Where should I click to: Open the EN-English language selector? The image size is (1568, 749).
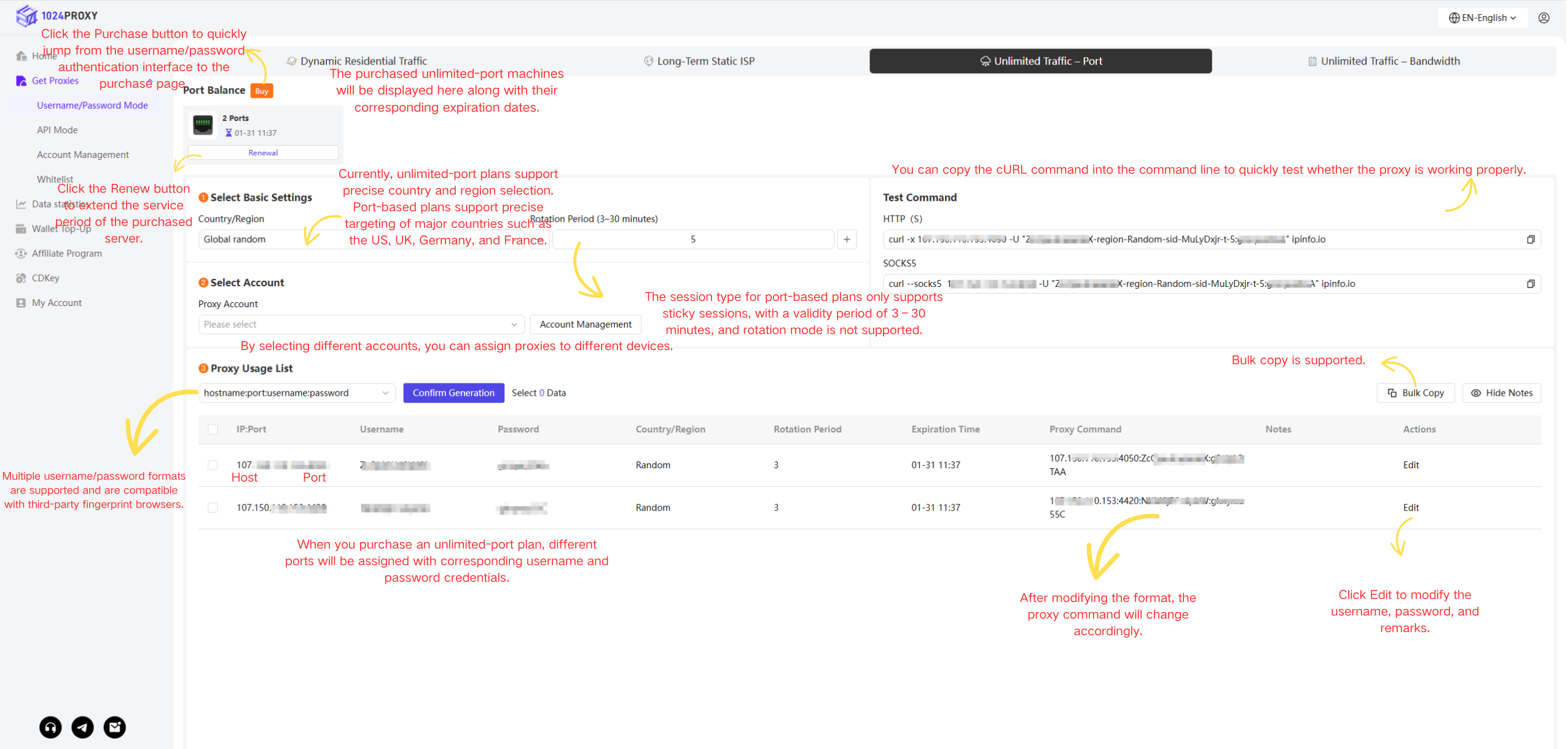pos(1482,18)
